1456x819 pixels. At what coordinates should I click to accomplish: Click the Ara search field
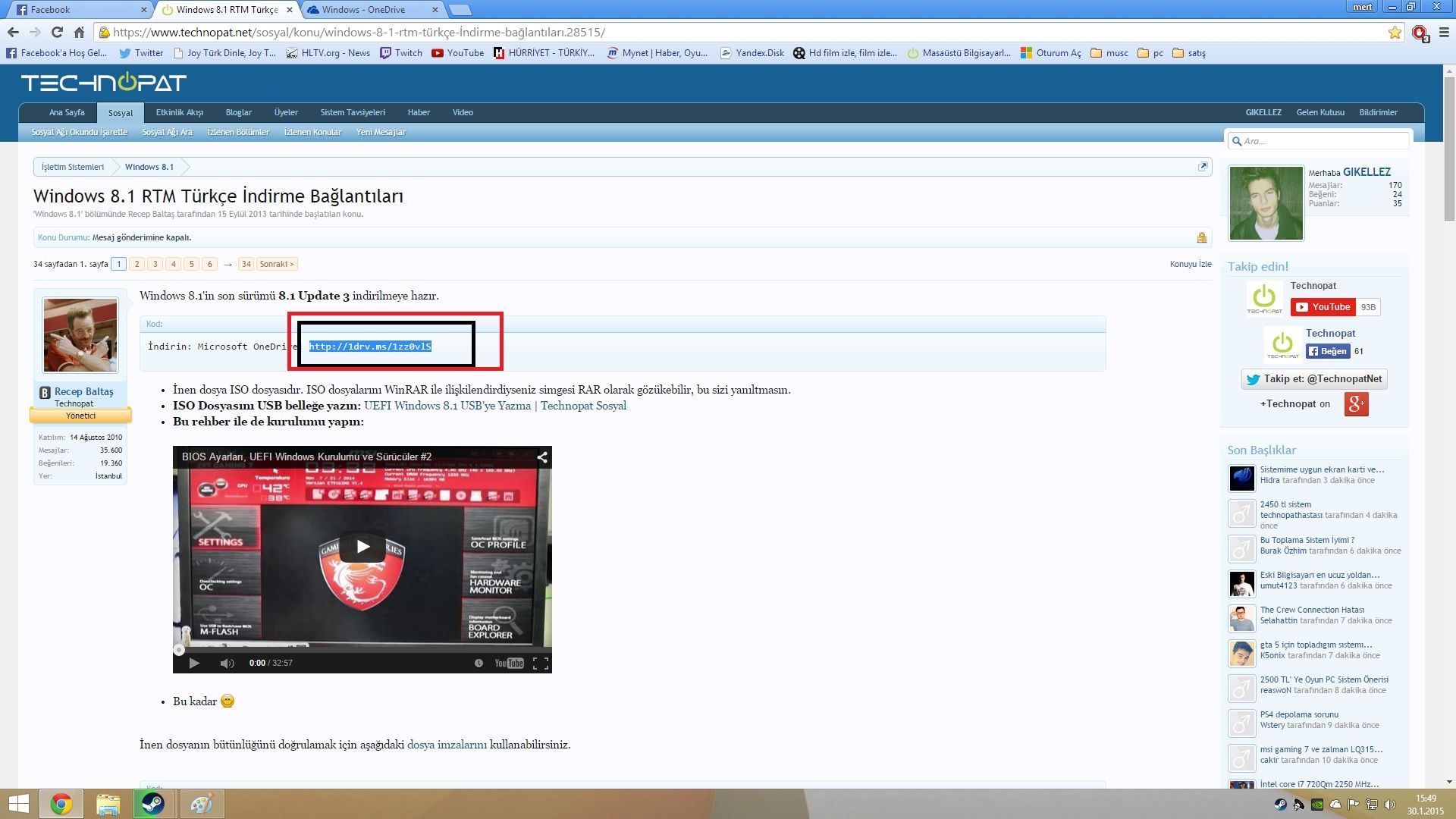pos(1323,141)
